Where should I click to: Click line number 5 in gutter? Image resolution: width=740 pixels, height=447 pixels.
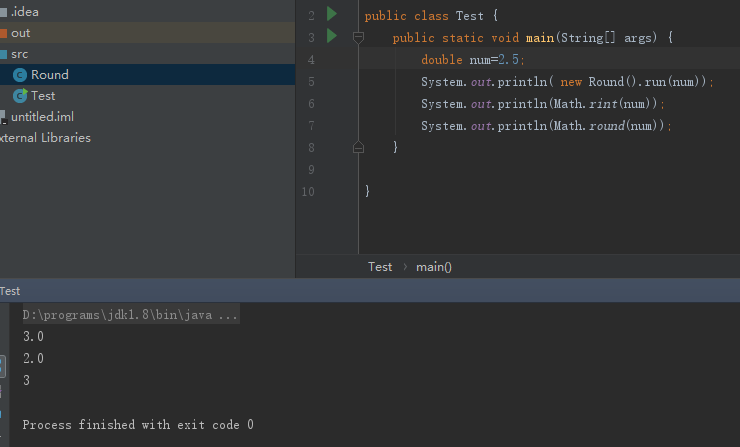click(311, 82)
